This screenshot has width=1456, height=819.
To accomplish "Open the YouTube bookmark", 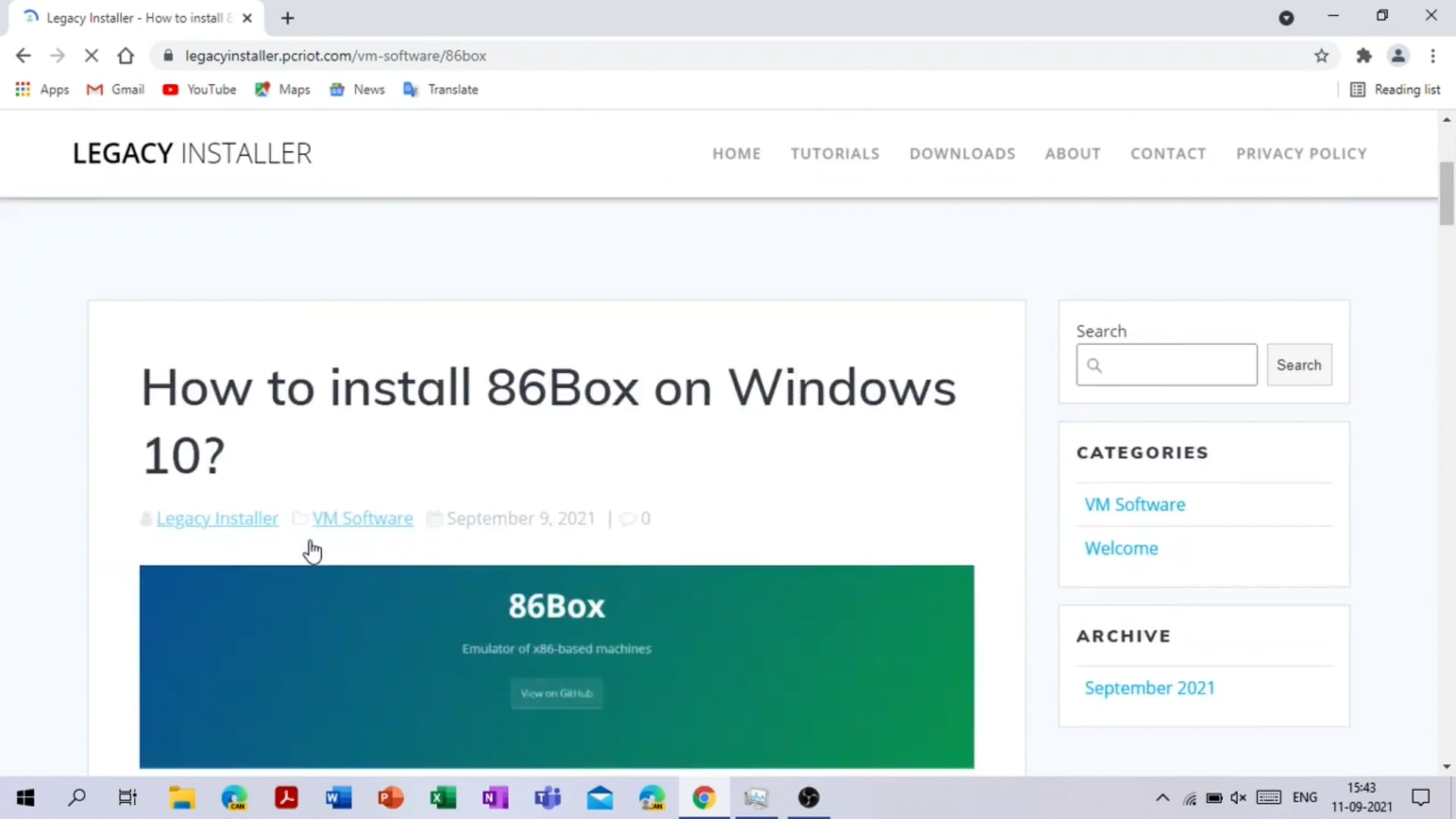I will point(199,89).
